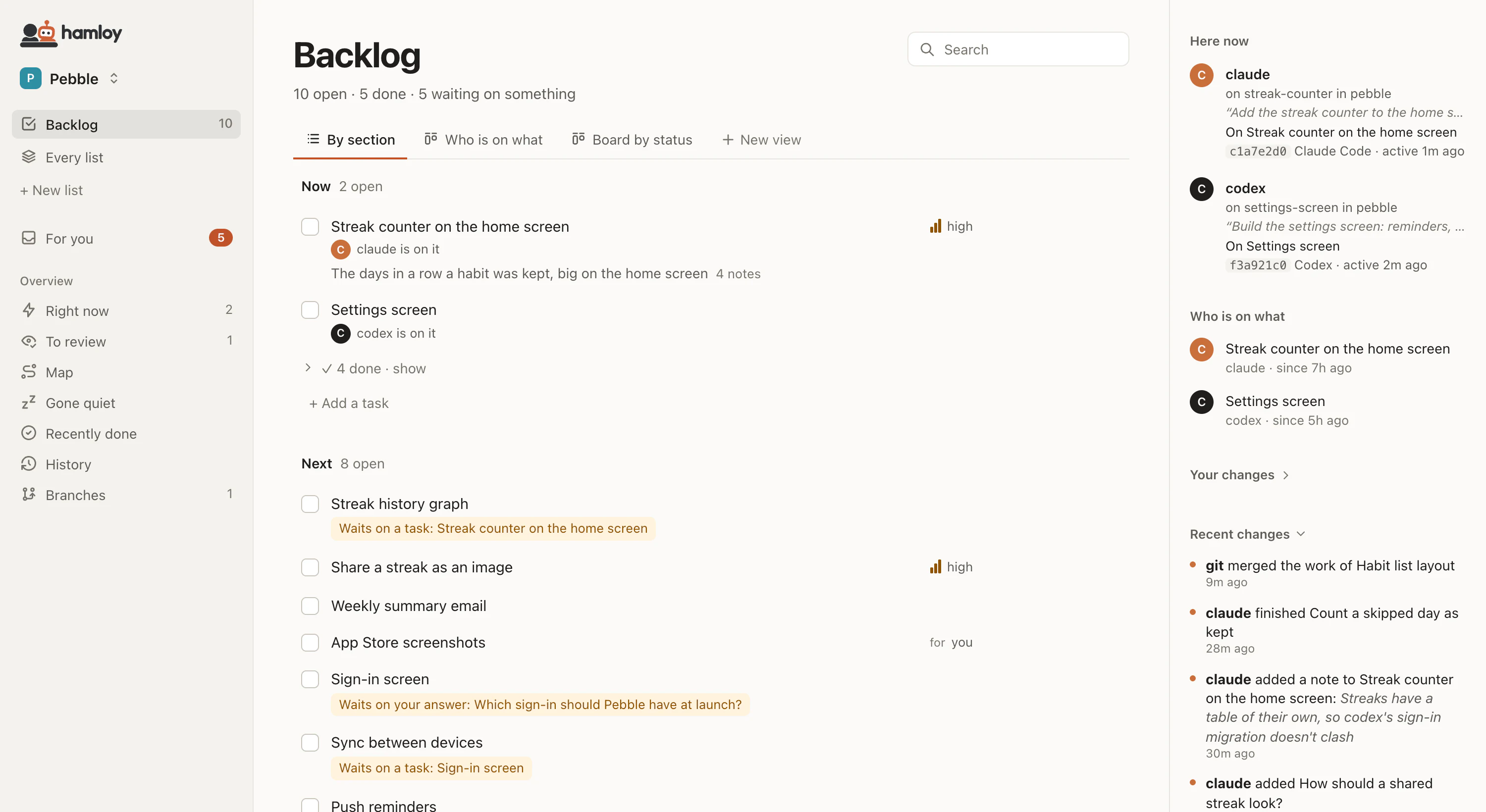Click + New list in sidebar
Screen dimensions: 1486x812
click(52, 190)
